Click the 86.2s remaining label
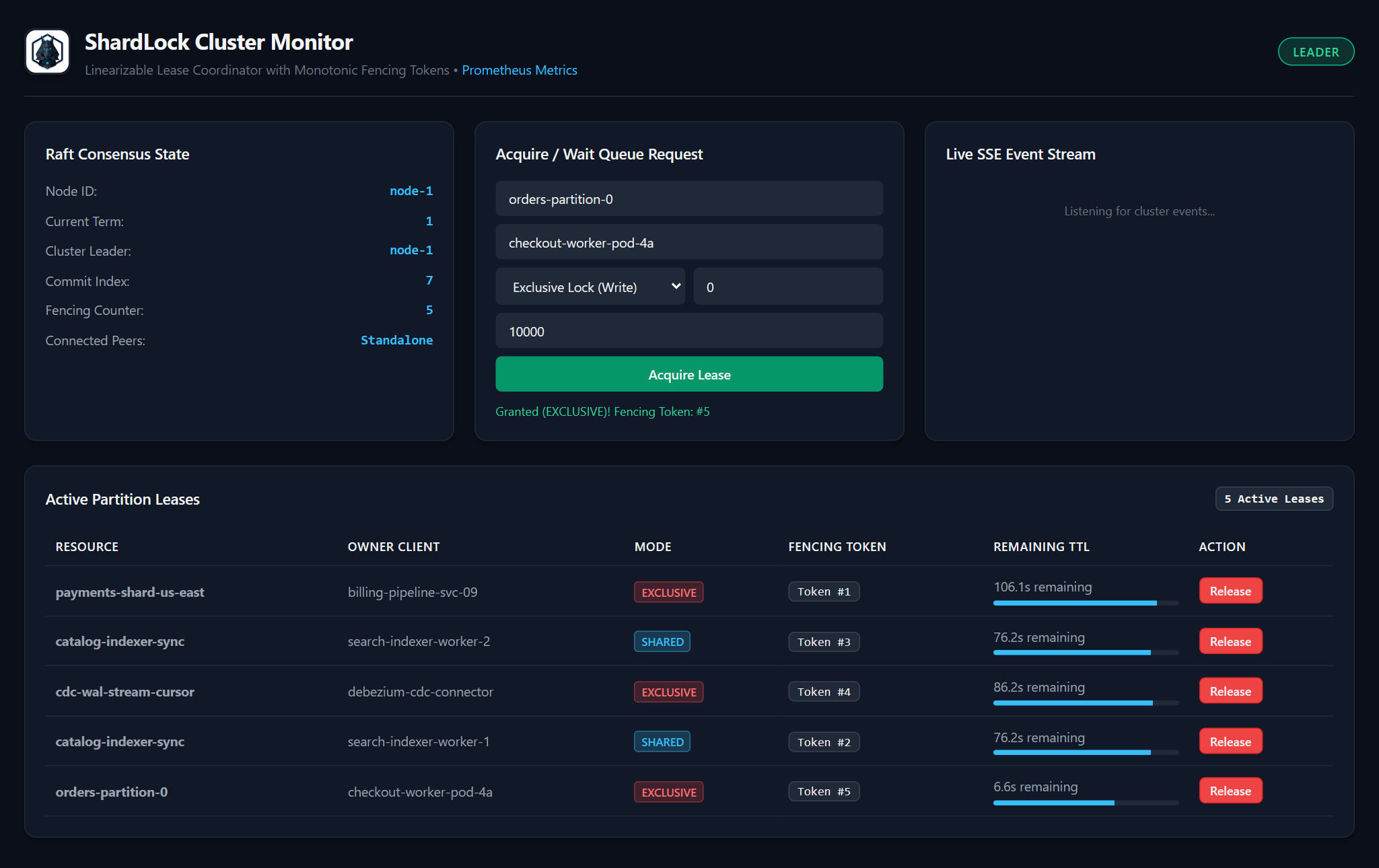The image size is (1379, 868). point(1039,687)
